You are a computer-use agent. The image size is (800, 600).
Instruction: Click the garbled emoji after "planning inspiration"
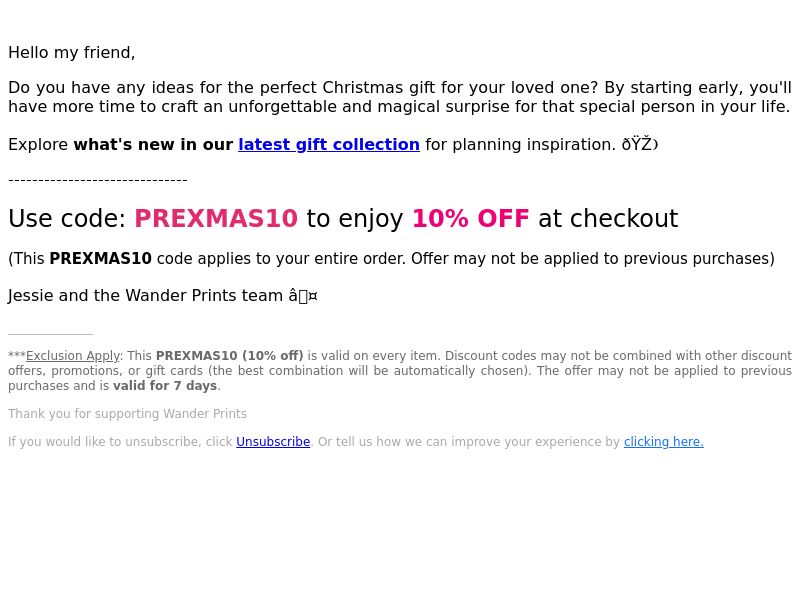(x=640, y=145)
